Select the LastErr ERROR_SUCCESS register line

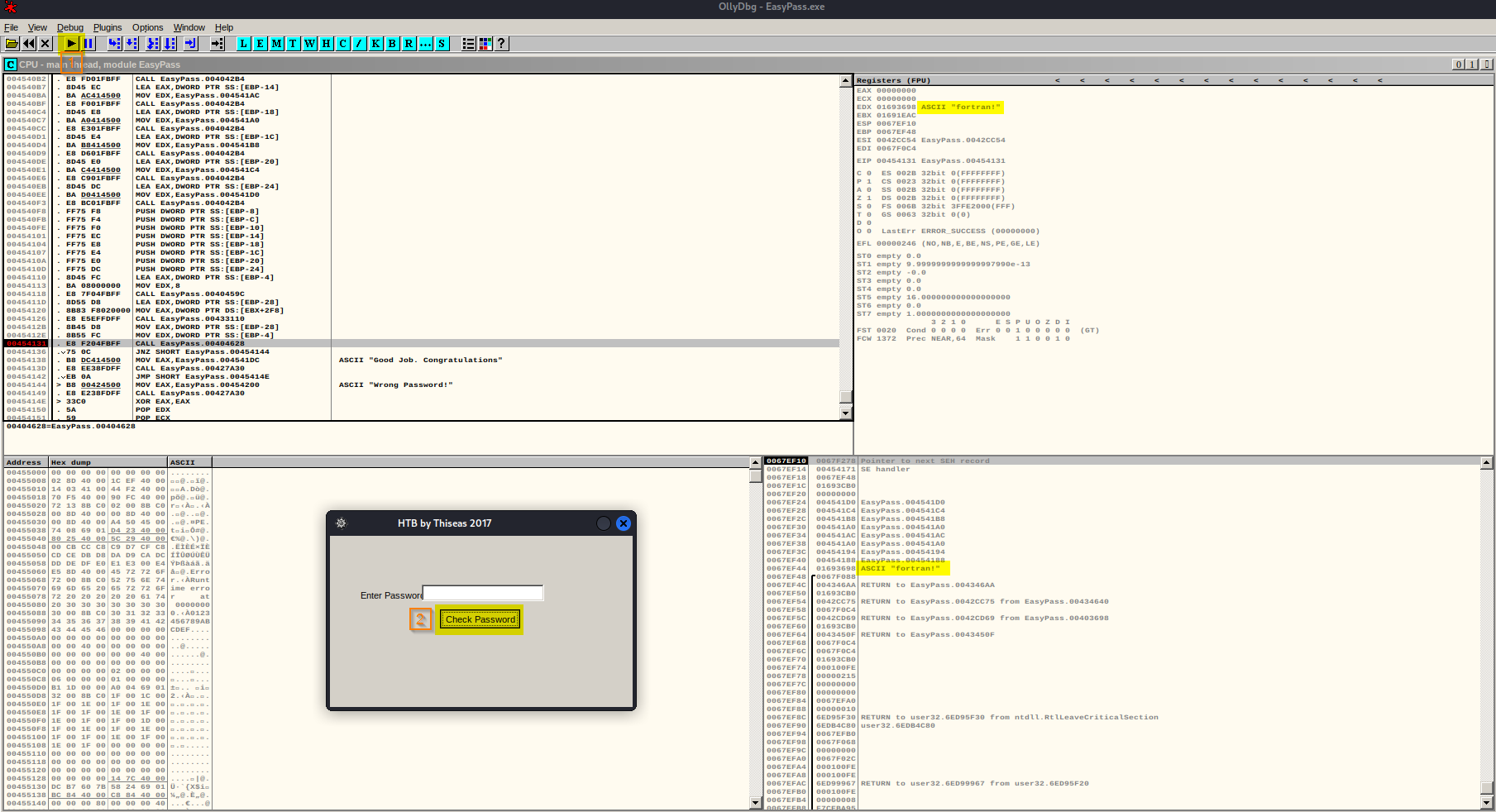click(948, 231)
